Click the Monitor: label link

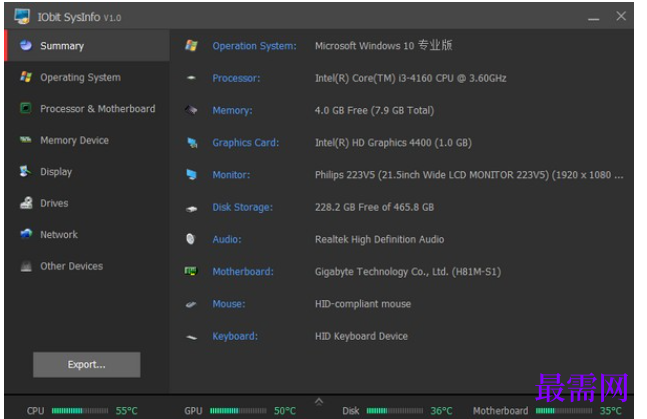(x=231, y=175)
